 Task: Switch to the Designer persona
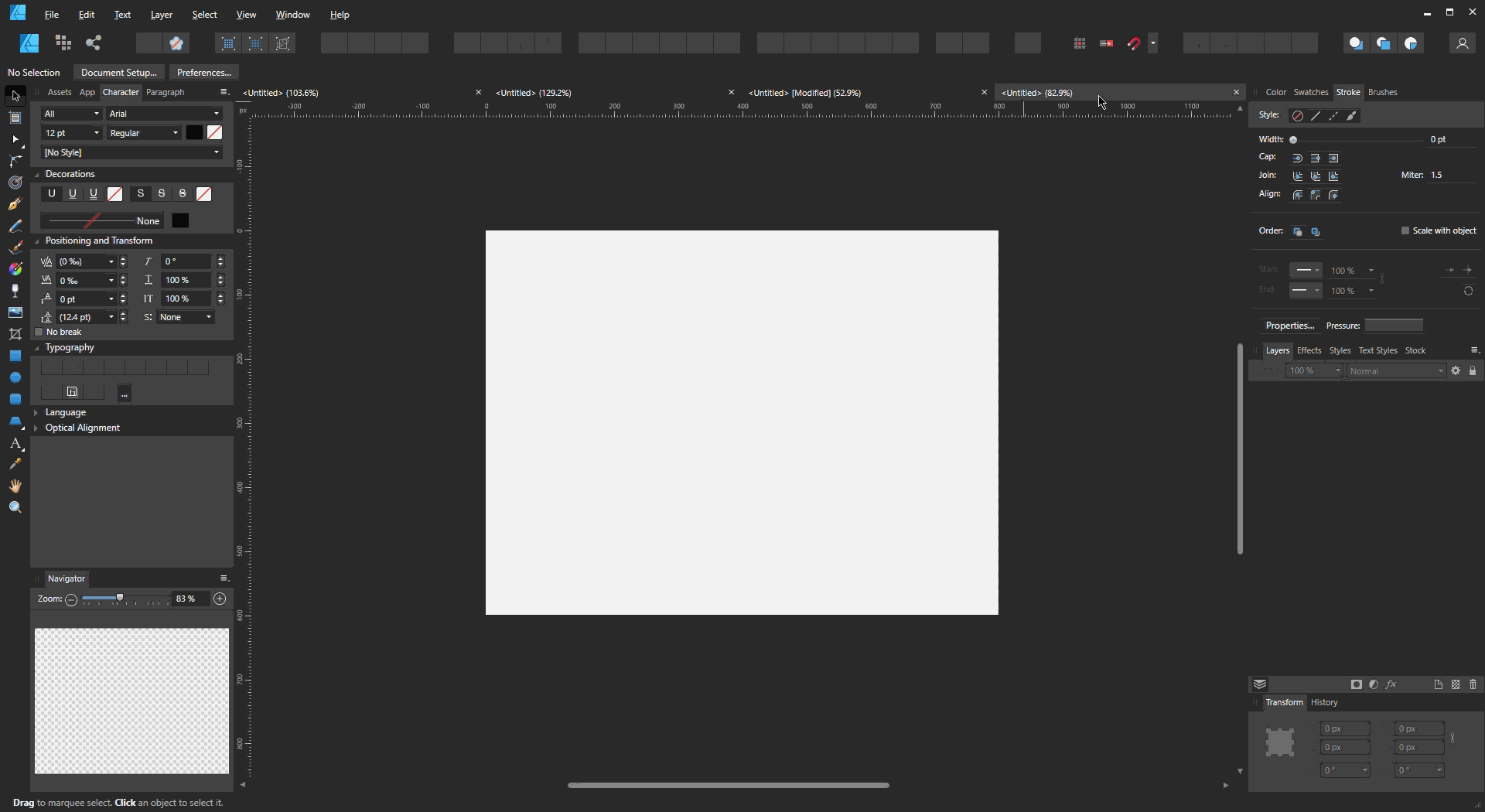(29, 43)
